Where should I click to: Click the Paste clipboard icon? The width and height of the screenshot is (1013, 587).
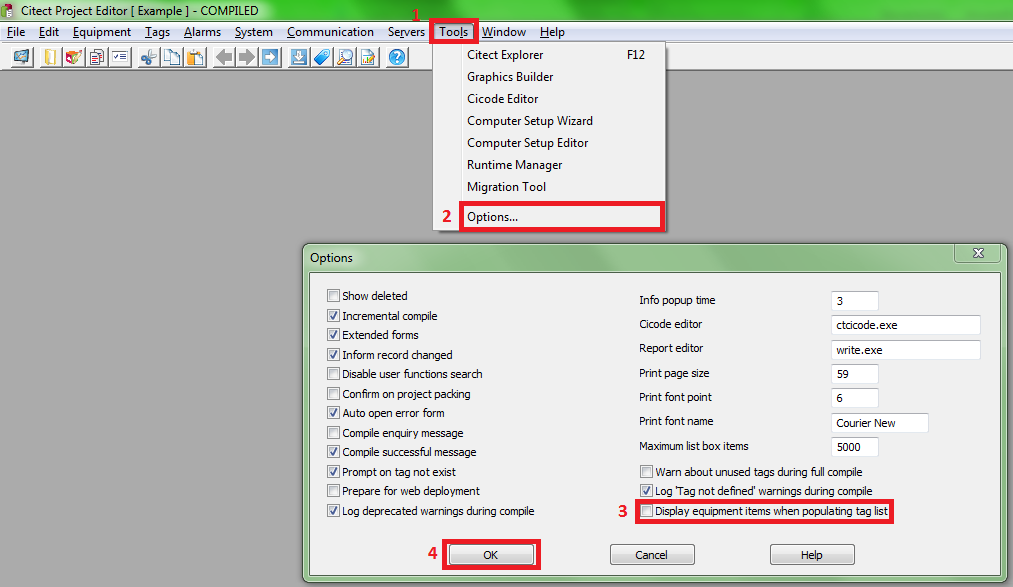pyautogui.click(x=195, y=57)
